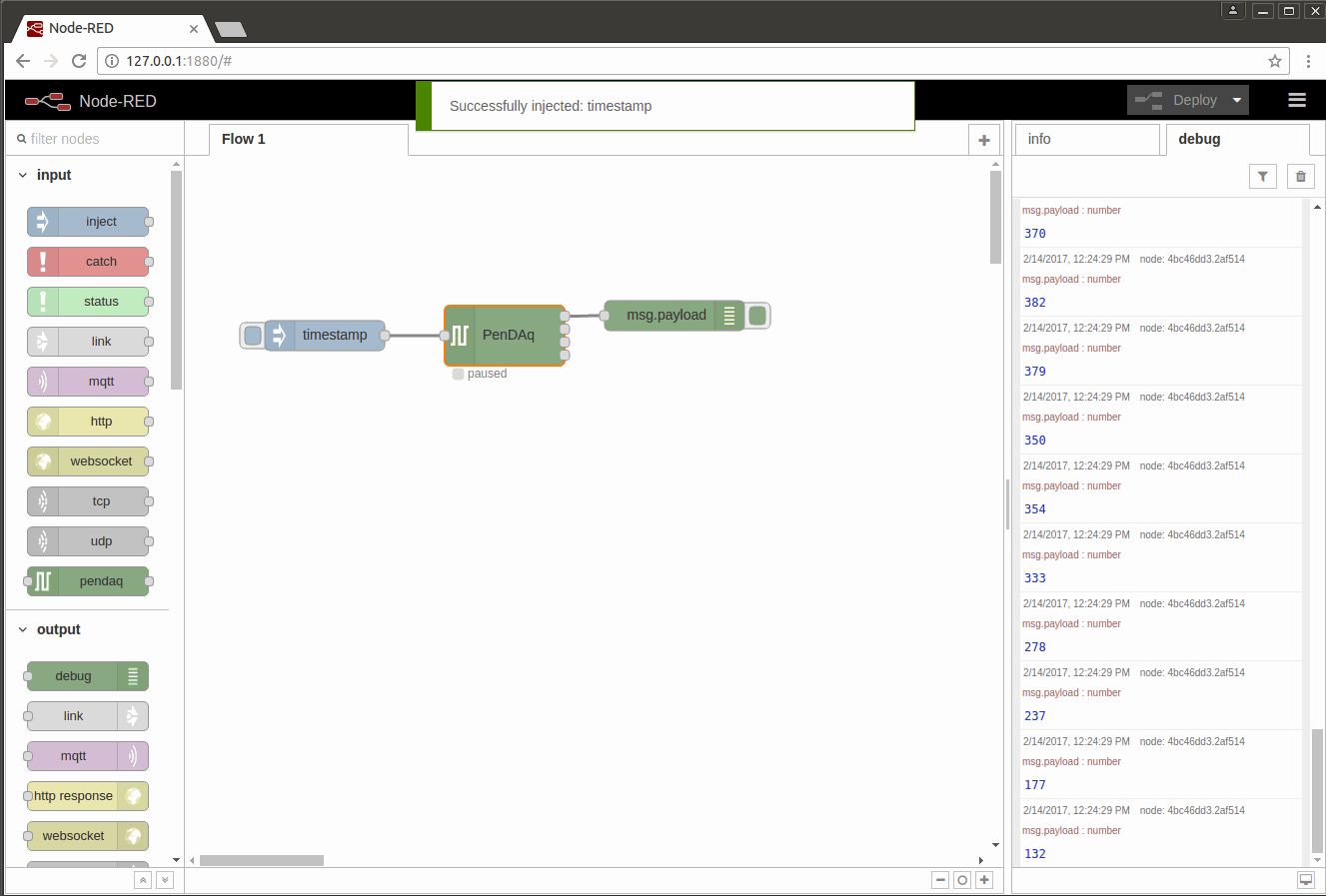
Task: Click the timestamp inject trigger button
Action: pos(253,336)
